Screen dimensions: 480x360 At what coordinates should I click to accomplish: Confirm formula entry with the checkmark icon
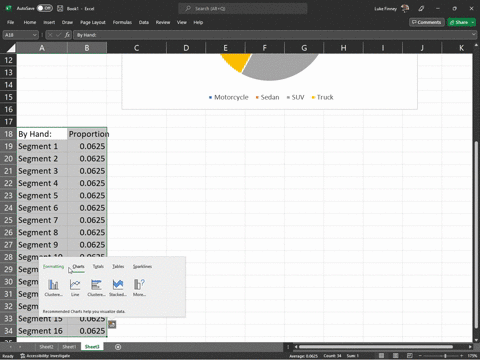point(59,35)
